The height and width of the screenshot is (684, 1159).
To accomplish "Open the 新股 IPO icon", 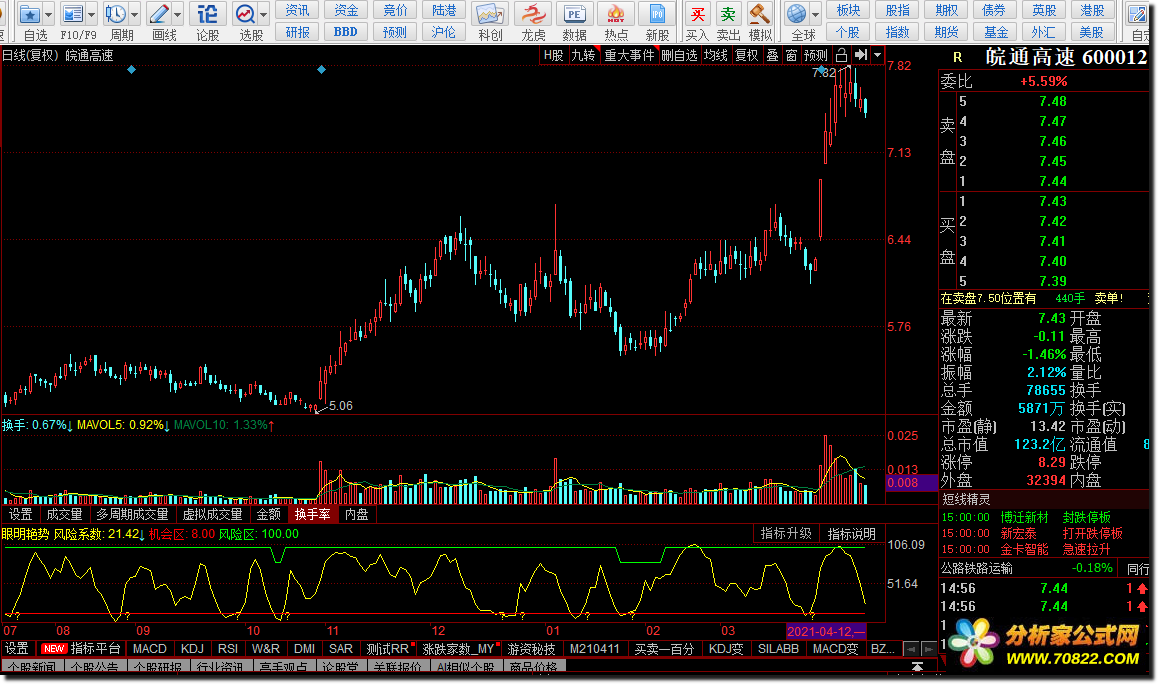I will point(657,14).
